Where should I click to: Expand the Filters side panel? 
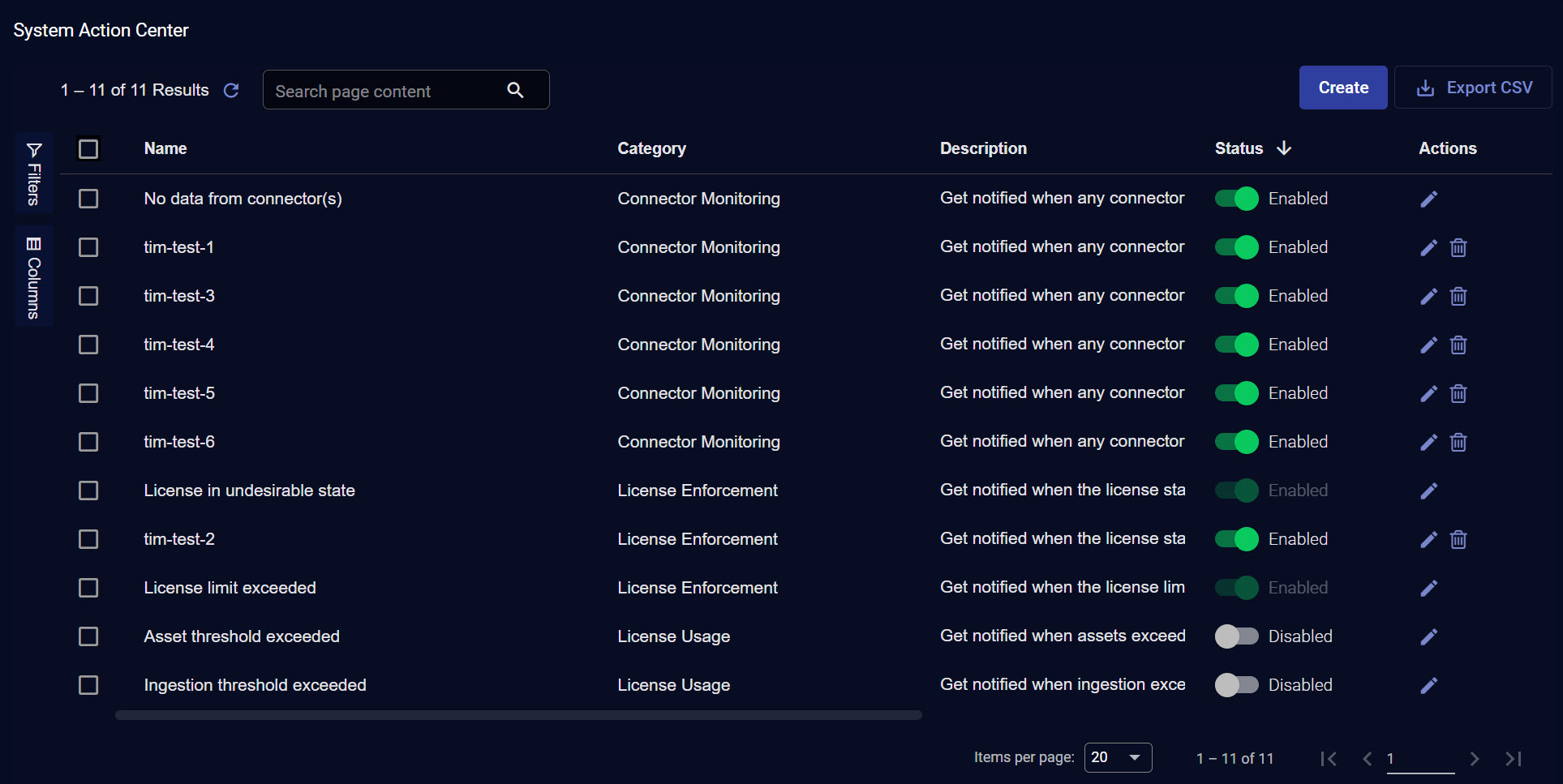click(x=34, y=173)
